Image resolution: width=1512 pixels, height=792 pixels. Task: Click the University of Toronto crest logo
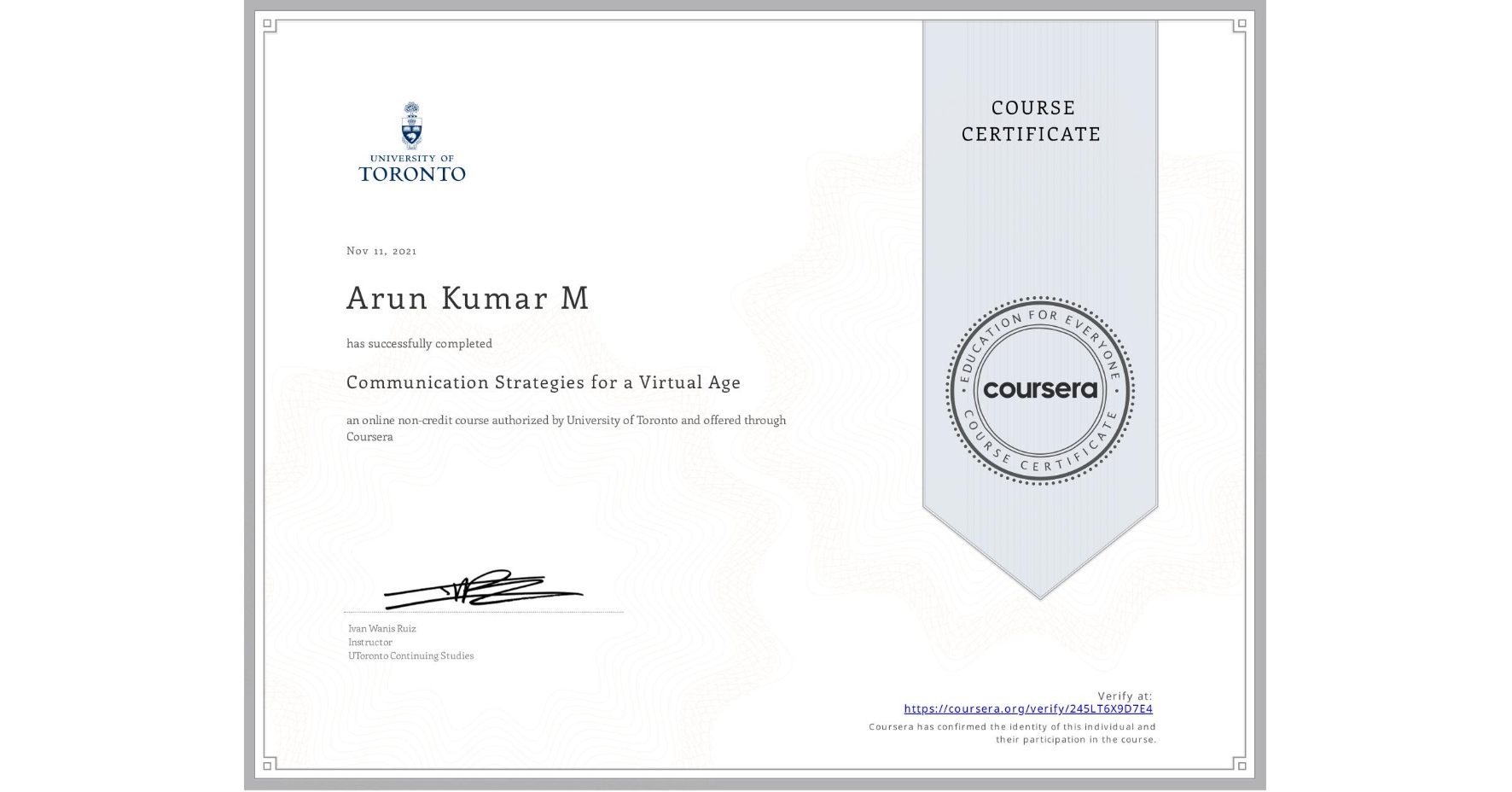pos(412,125)
